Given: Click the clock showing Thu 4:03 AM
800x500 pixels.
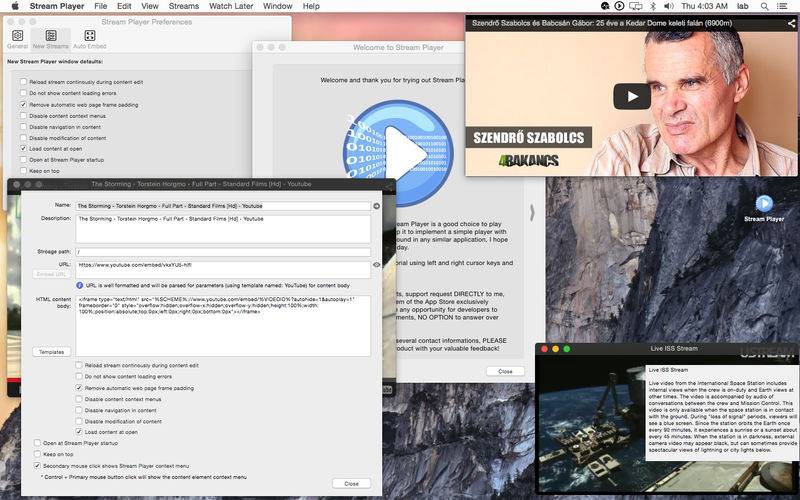Looking at the screenshot, I should 704,6.
